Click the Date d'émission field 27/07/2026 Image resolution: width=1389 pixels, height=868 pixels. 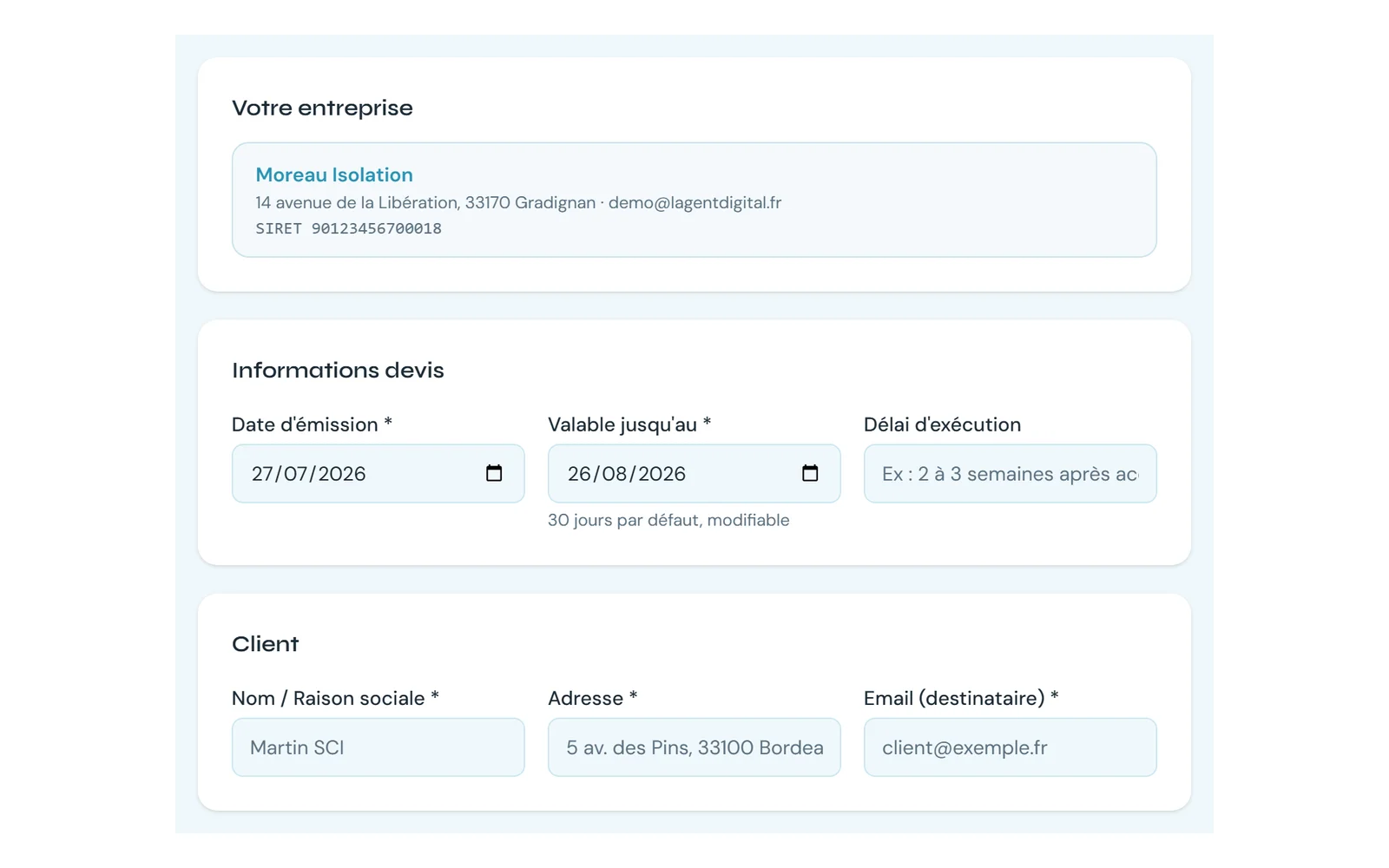pos(378,473)
